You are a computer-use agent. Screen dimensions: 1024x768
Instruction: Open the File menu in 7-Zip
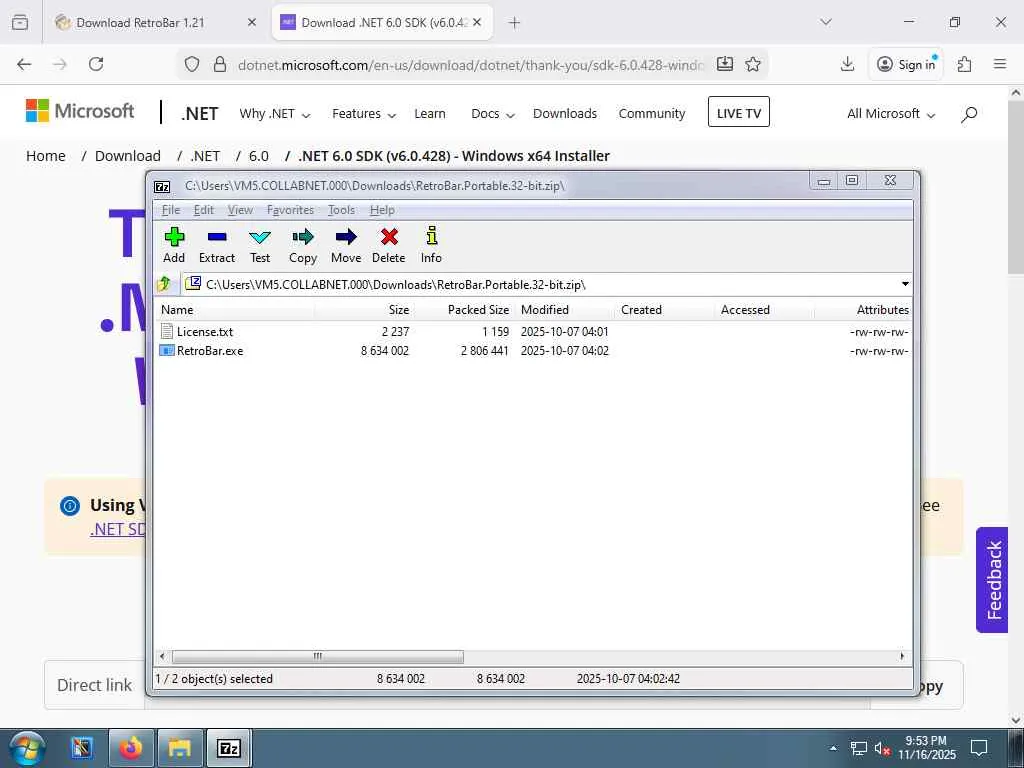pyautogui.click(x=170, y=210)
